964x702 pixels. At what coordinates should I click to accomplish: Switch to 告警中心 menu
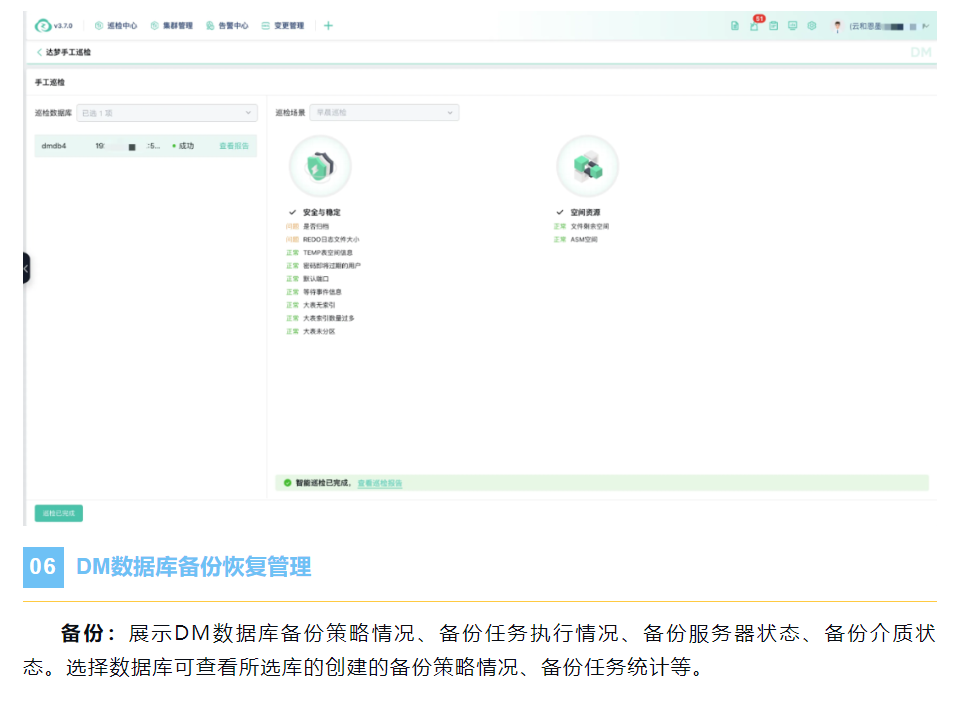click(227, 26)
